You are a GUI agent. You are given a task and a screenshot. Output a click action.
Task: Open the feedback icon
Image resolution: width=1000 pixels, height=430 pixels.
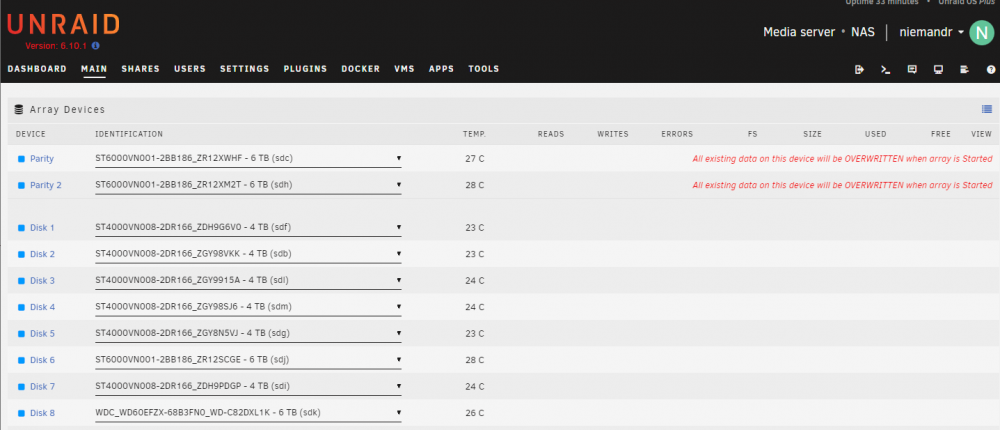[912, 70]
